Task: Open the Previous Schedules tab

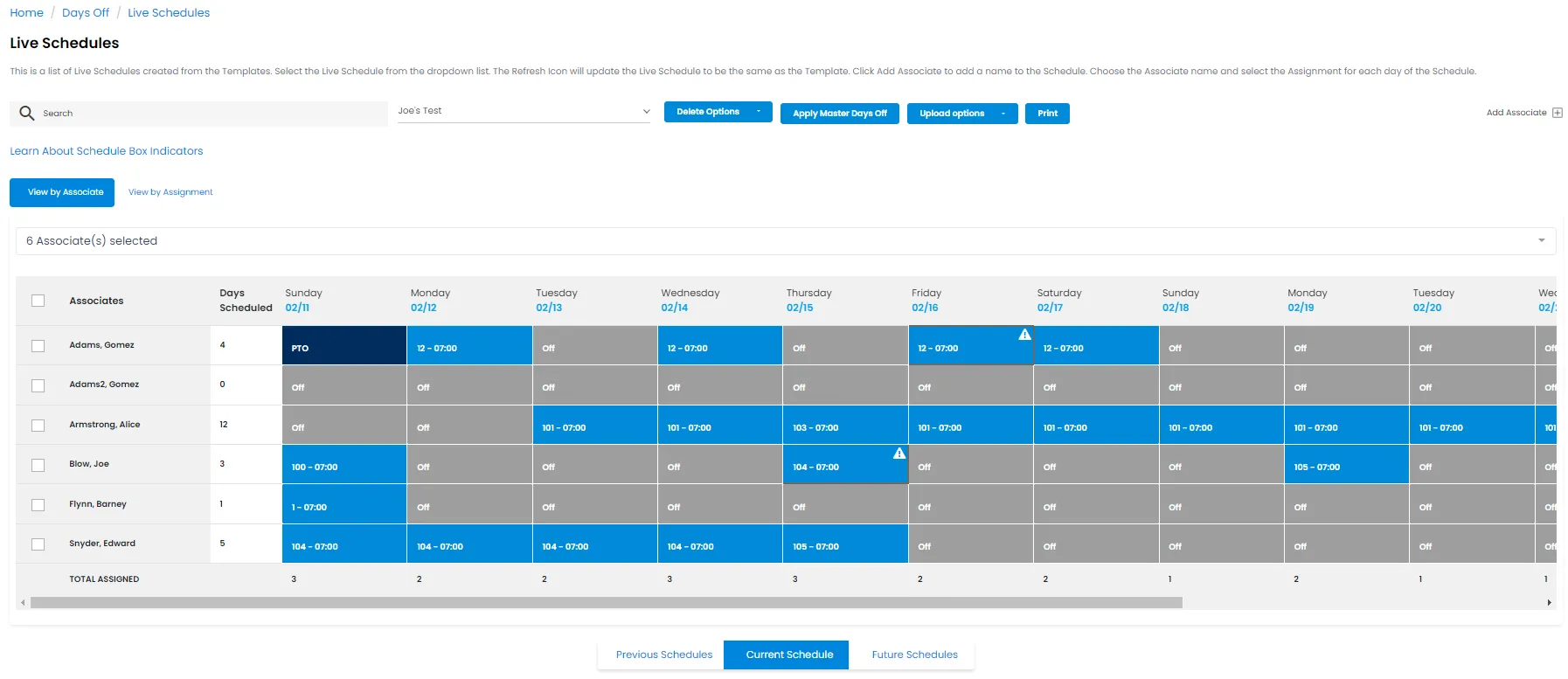Action: 664,655
